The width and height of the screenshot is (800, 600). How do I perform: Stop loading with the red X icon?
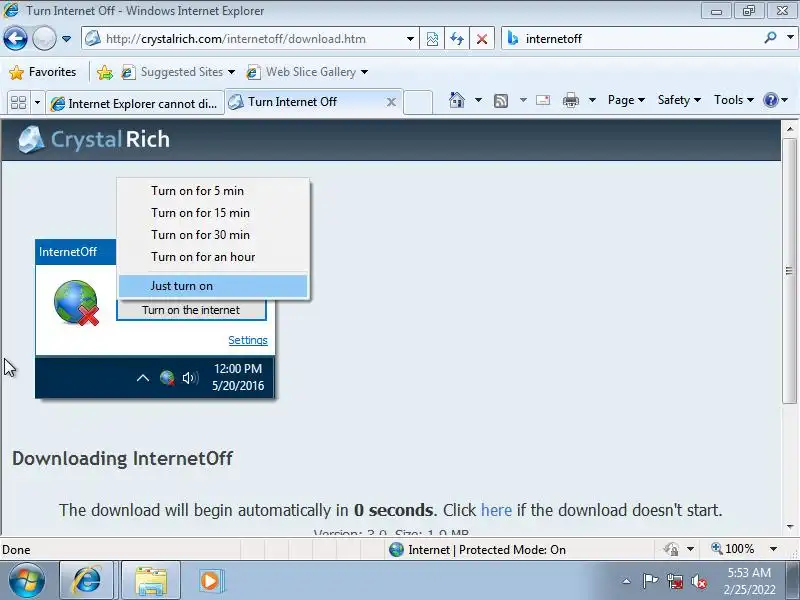click(x=482, y=39)
